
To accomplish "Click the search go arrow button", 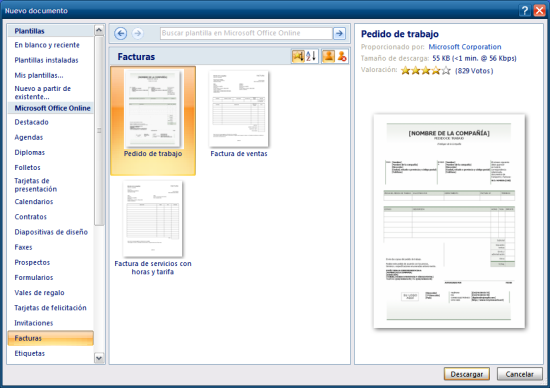I will (339, 33).
